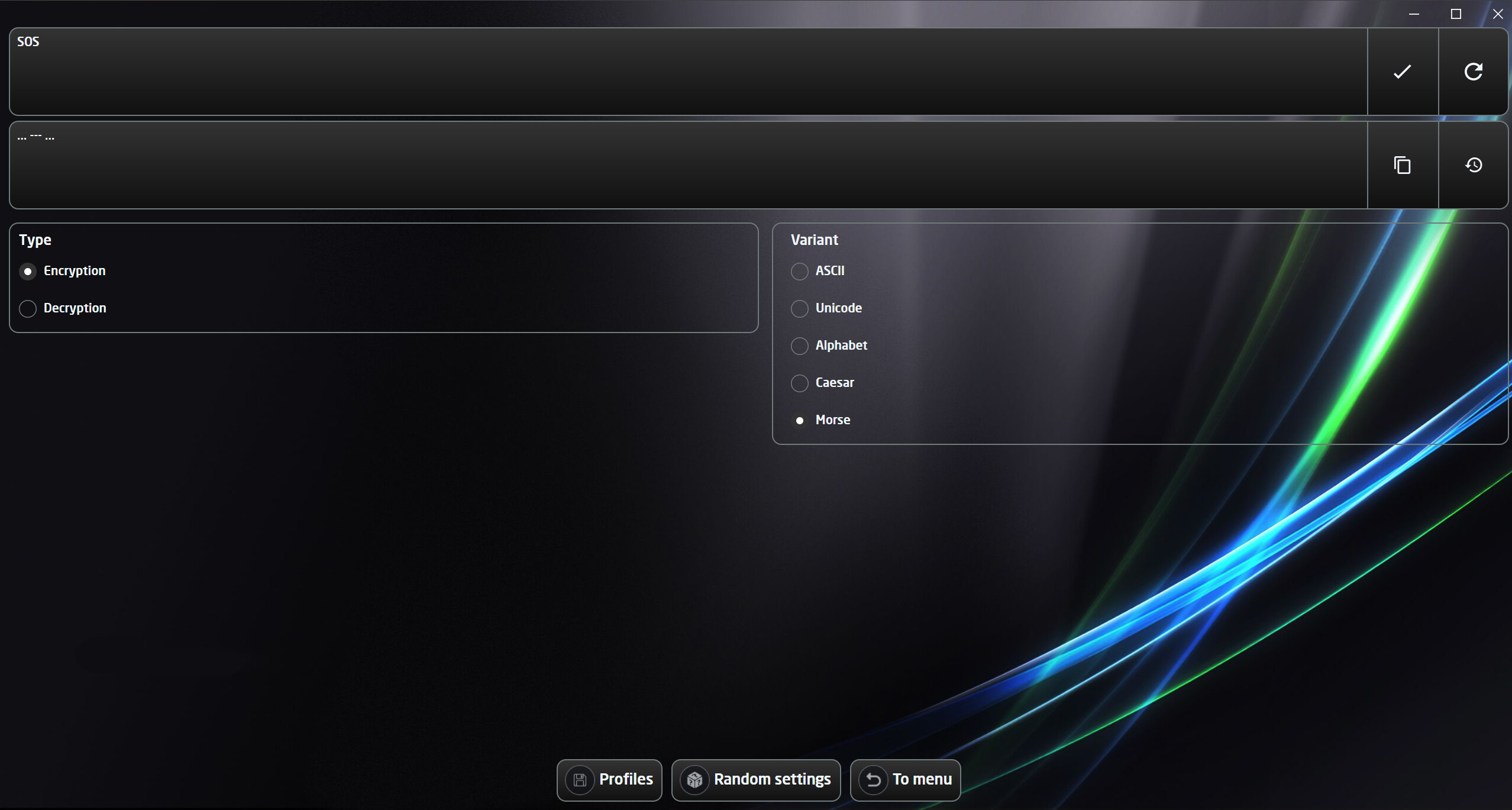The height and width of the screenshot is (810, 1512).
Task: Select the ASCII variant
Action: 799,271
